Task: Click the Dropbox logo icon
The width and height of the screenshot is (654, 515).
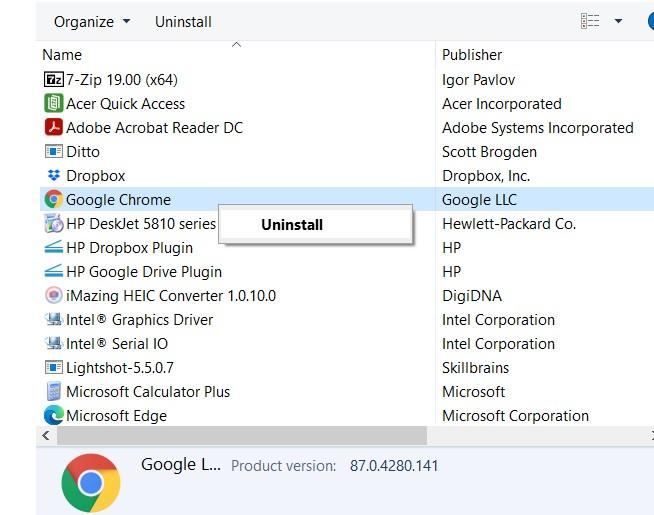Action: coord(53,176)
